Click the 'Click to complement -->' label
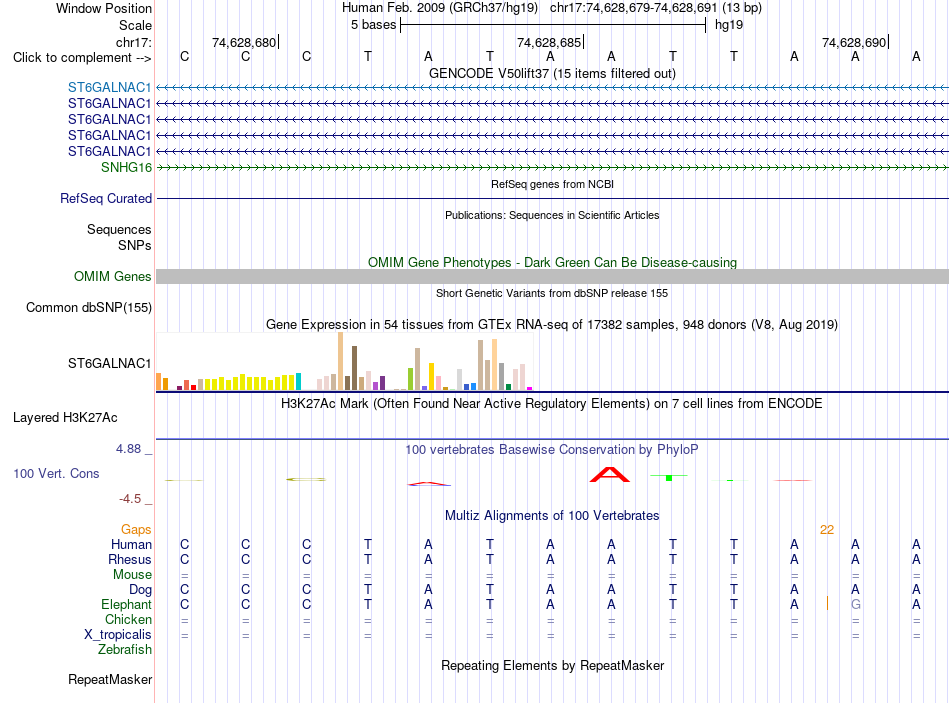Viewport: 950px width, 703px height. click(x=82, y=58)
